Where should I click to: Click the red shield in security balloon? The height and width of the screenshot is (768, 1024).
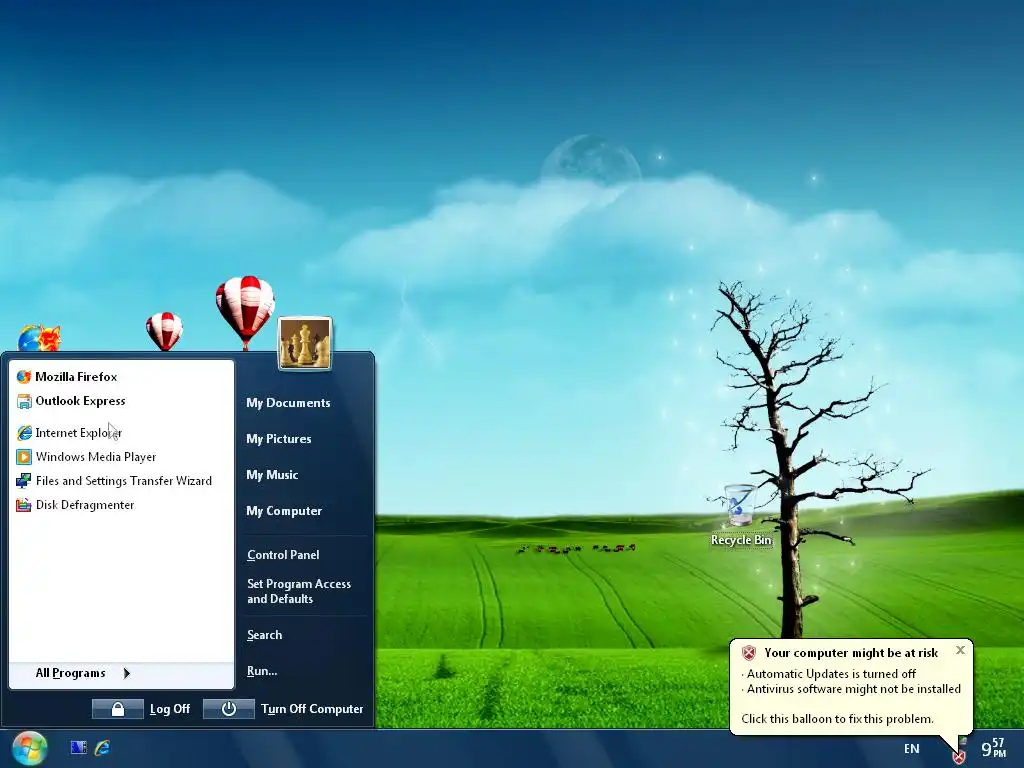tap(748, 652)
